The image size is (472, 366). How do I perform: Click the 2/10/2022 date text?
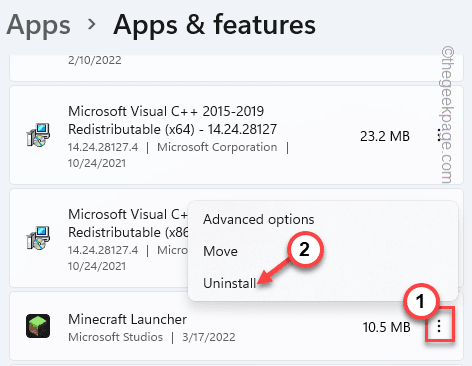pos(95,60)
